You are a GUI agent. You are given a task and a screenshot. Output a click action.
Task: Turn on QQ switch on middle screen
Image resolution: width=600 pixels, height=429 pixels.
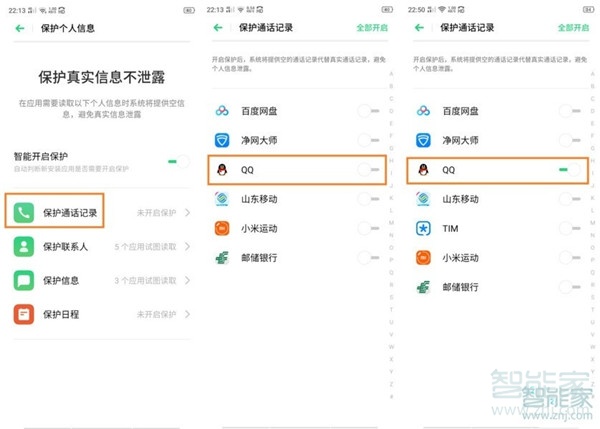(368, 170)
